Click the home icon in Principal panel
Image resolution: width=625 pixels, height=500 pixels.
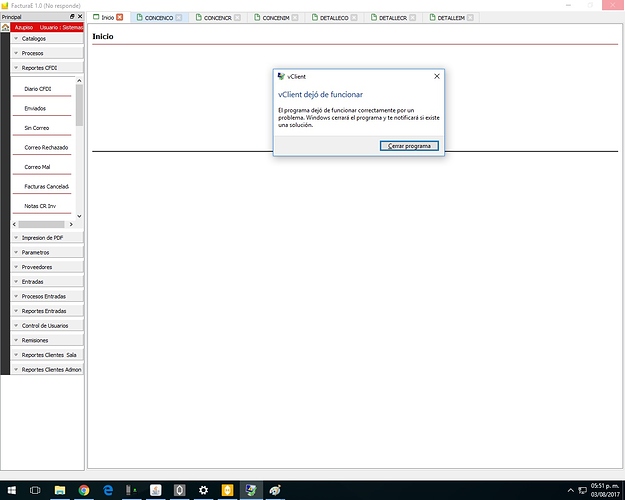pyautogui.click(x=5, y=28)
